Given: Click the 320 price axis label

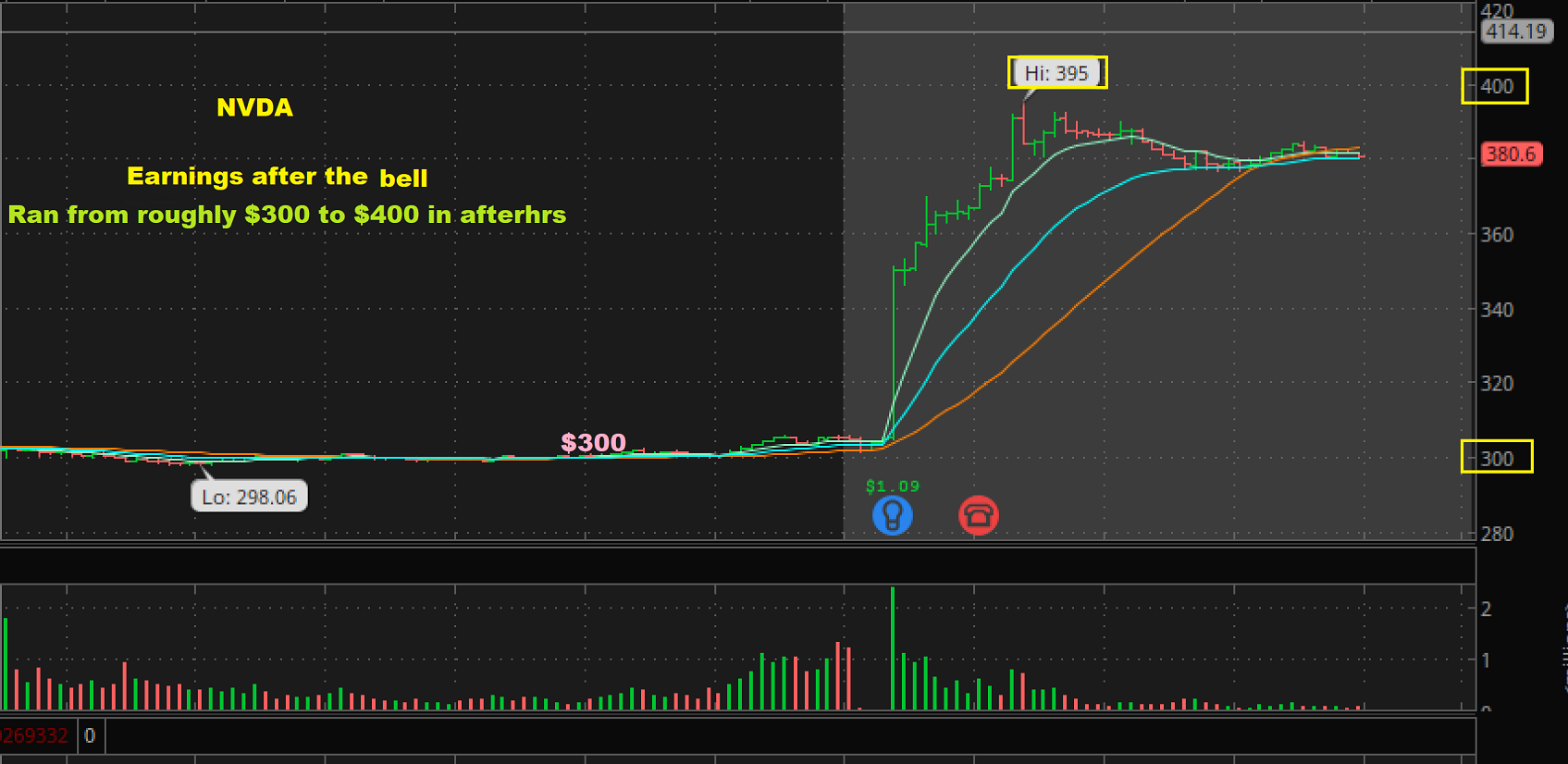Looking at the screenshot, I should click(1497, 383).
